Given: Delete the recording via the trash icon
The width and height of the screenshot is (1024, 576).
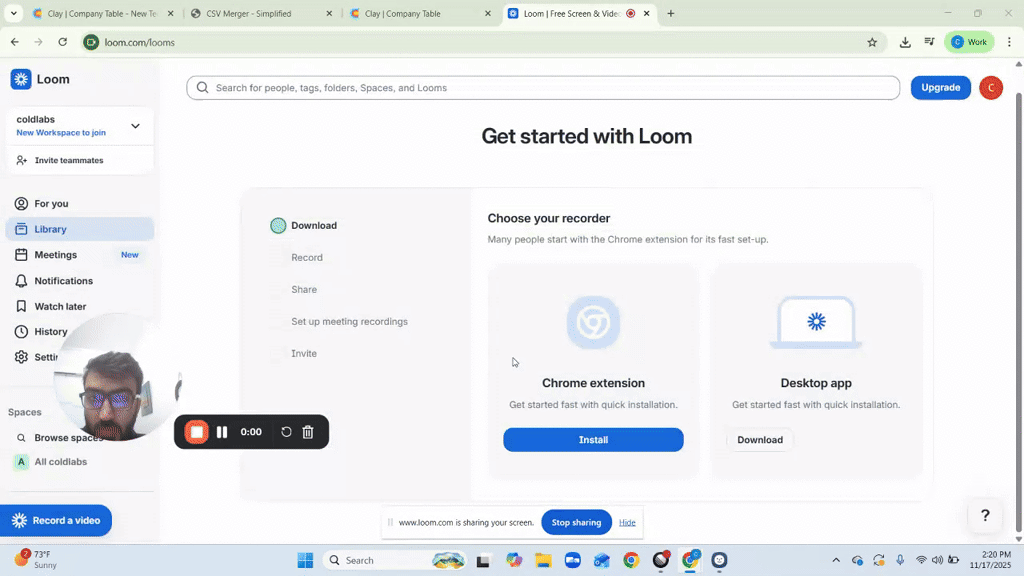Looking at the screenshot, I should 308,432.
